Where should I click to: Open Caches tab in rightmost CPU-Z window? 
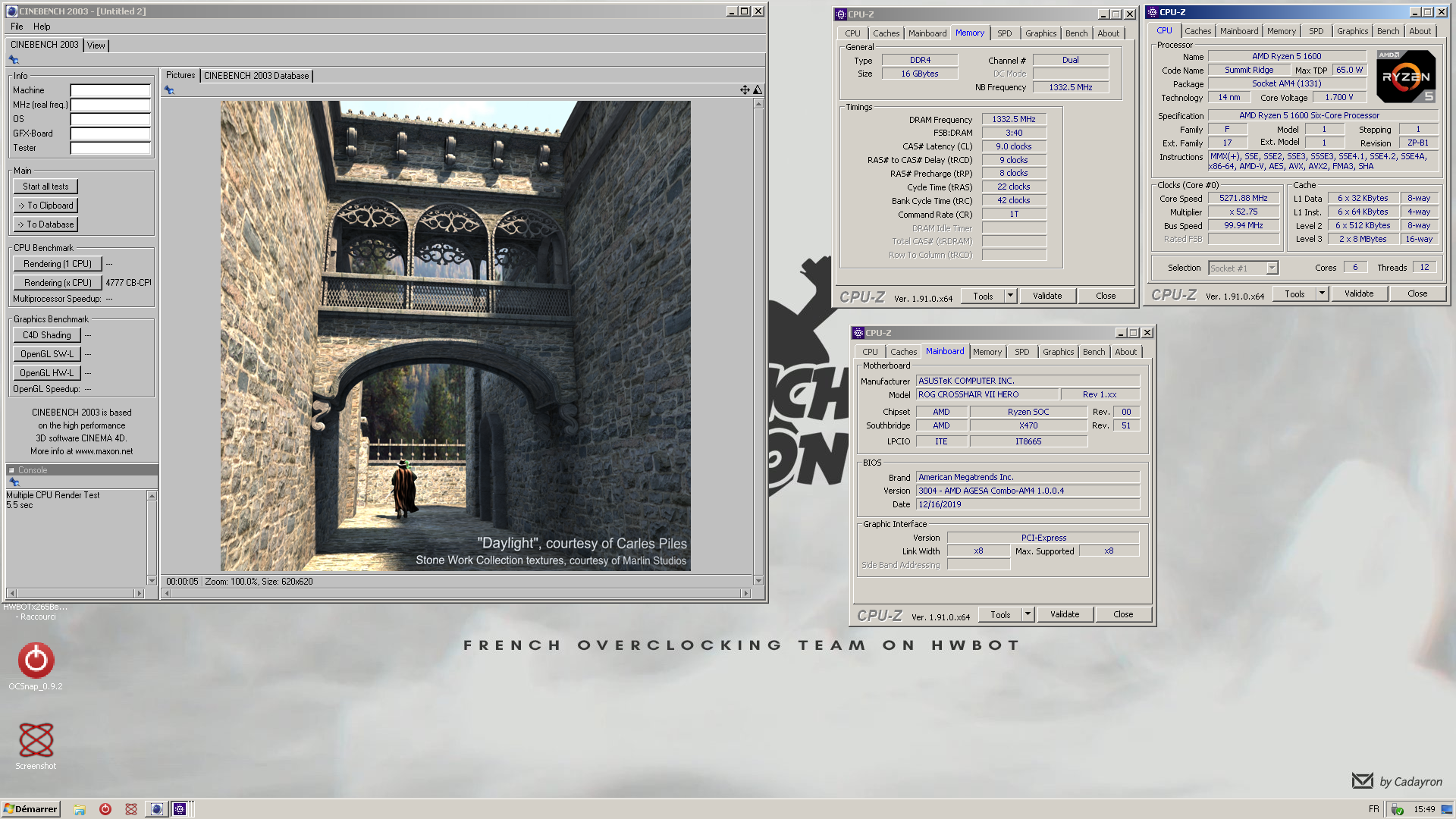click(x=1197, y=31)
